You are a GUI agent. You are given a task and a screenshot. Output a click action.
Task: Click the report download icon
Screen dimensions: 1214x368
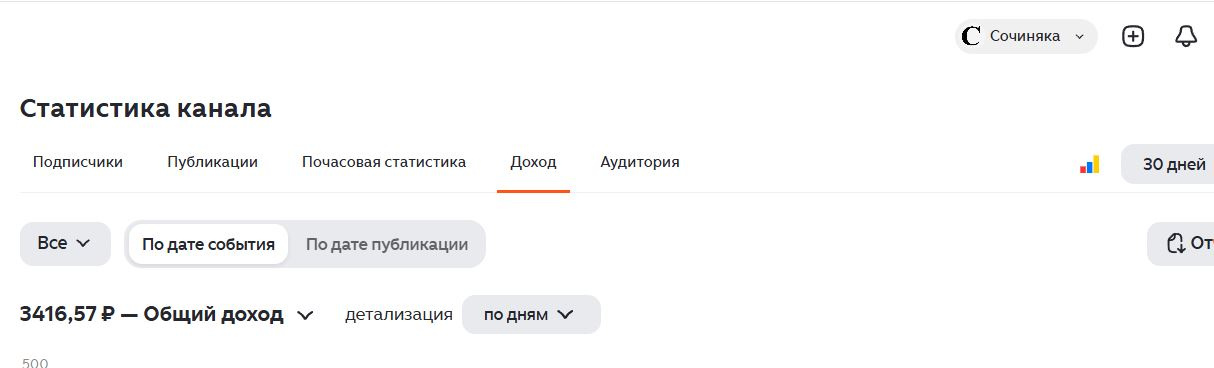(1176, 243)
